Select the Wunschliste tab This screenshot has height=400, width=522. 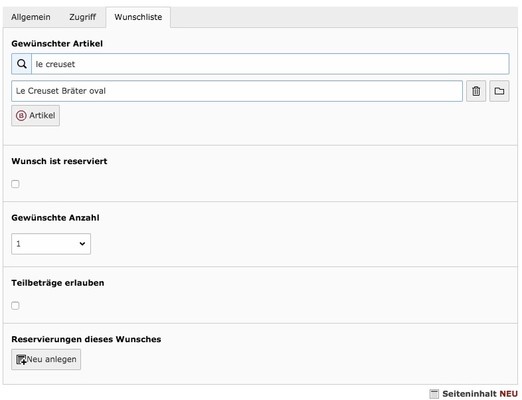(138, 17)
